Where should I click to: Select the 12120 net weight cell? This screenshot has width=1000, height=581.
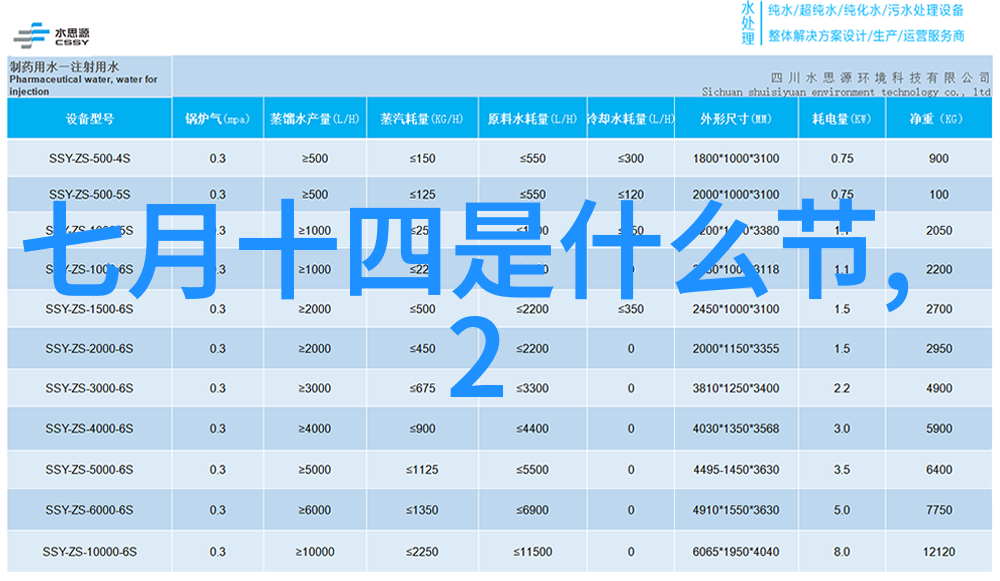(x=938, y=552)
